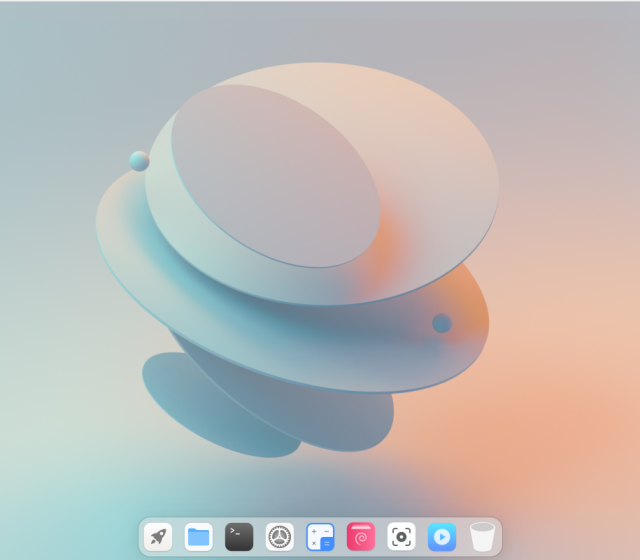Start the Calculator app

tap(320, 537)
